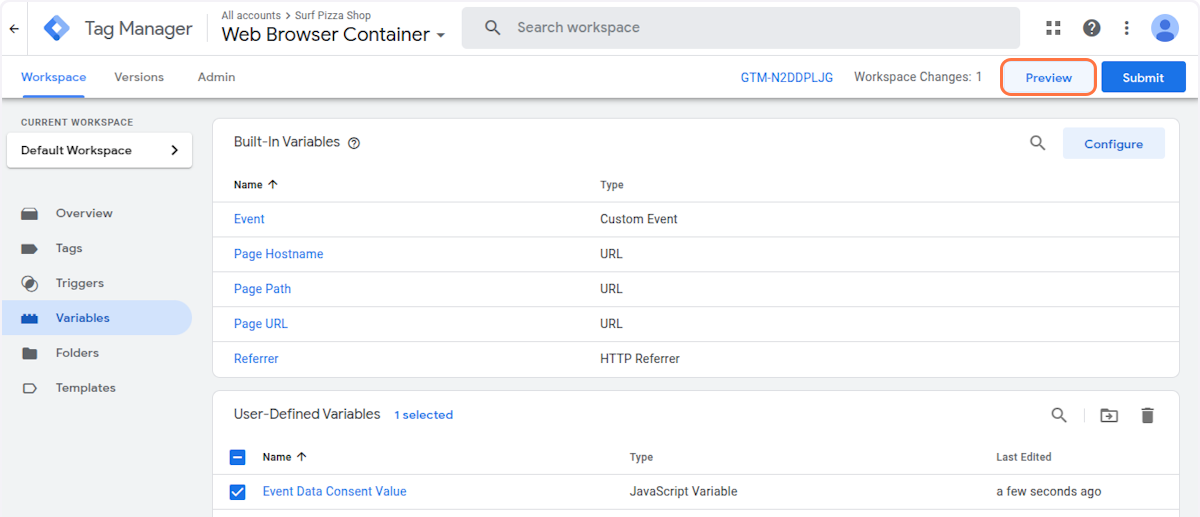Click the Overview briefcase icon

(x=29, y=213)
